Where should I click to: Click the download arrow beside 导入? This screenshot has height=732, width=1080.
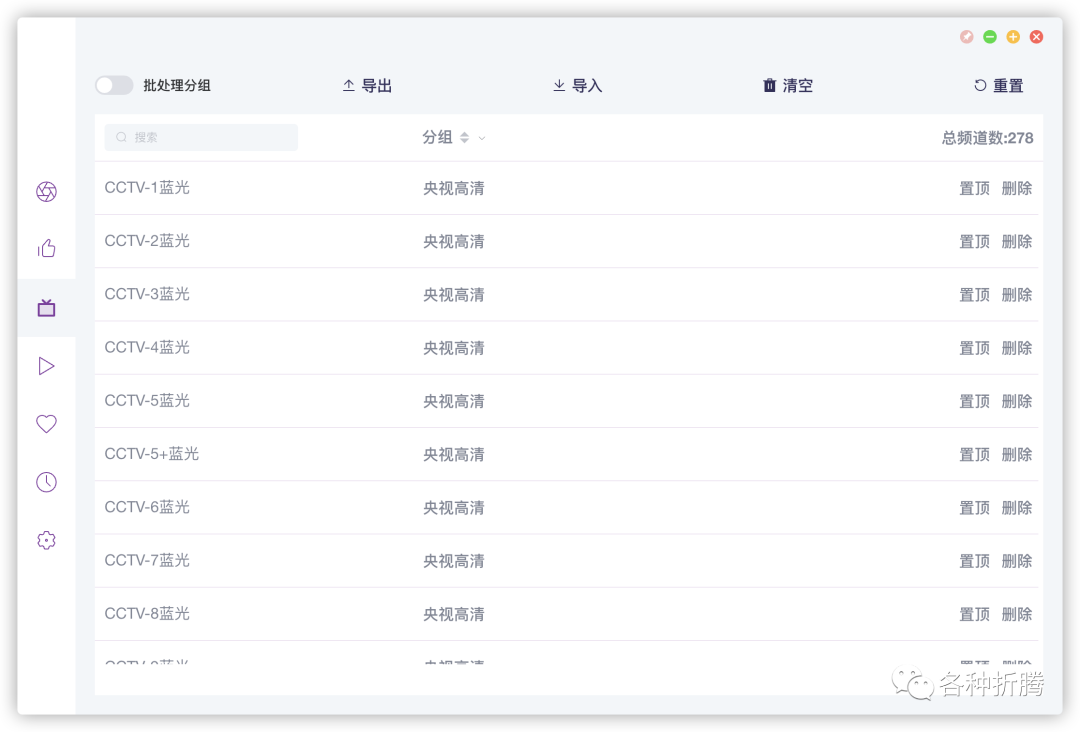pyautogui.click(x=559, y=85)
